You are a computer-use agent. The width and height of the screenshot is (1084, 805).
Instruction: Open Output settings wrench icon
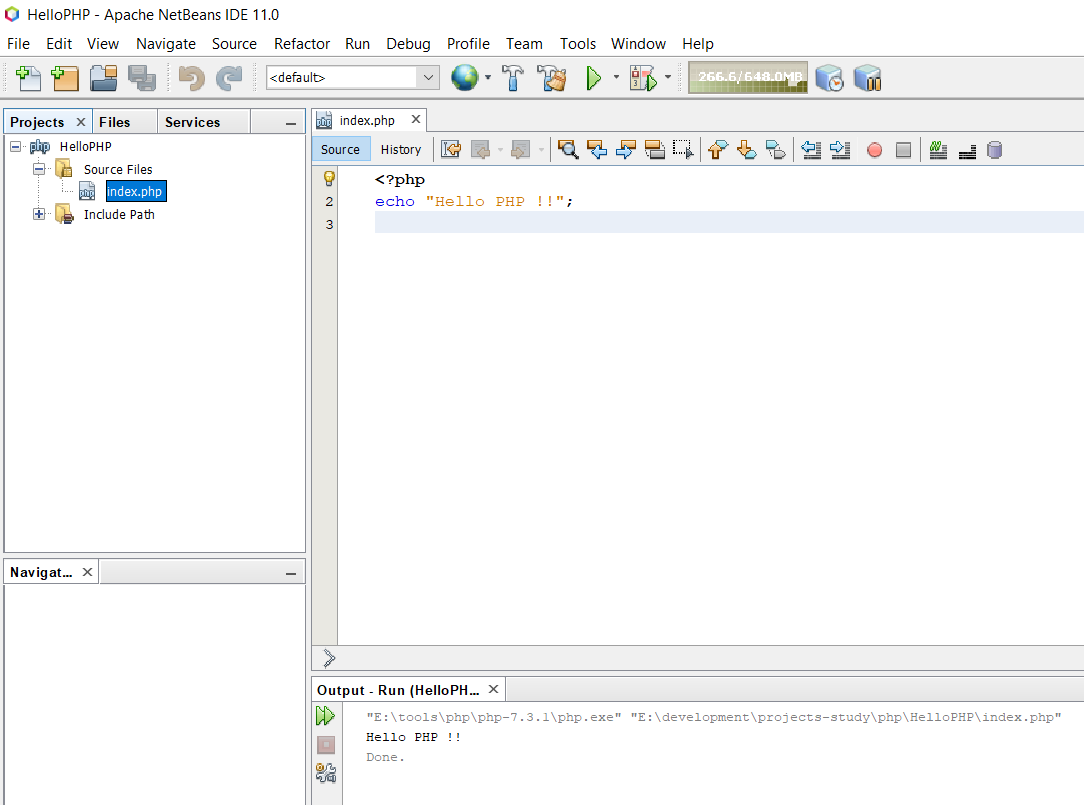coord(326,772)
